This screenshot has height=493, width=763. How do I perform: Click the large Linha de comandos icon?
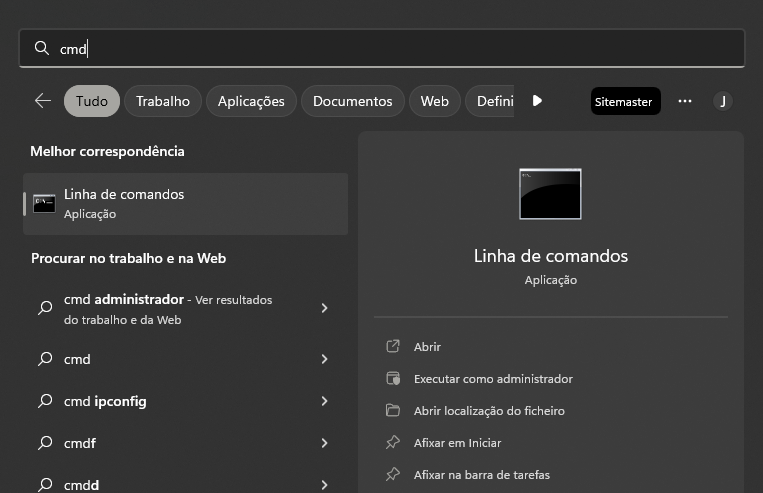pyautogui.click(x=550, y=194)
